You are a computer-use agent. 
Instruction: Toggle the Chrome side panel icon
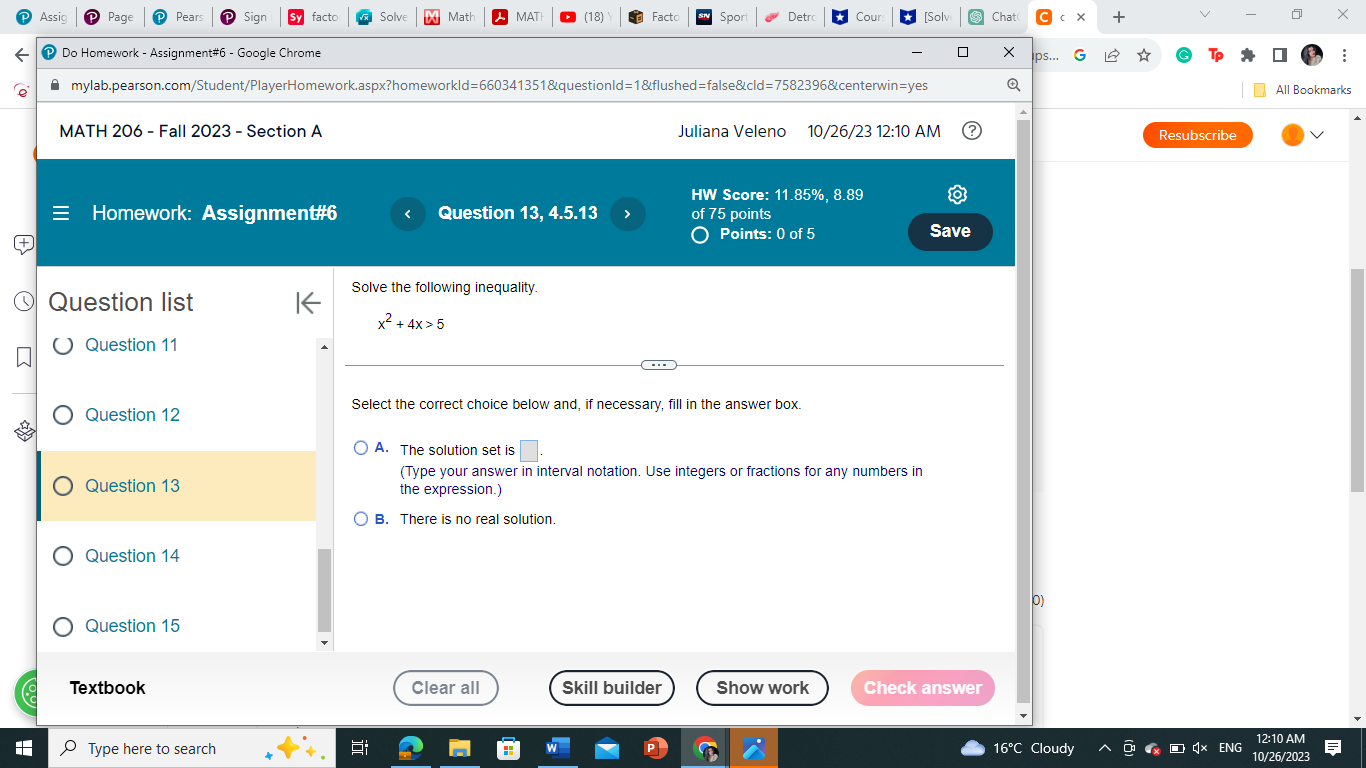click(1279, 56)
